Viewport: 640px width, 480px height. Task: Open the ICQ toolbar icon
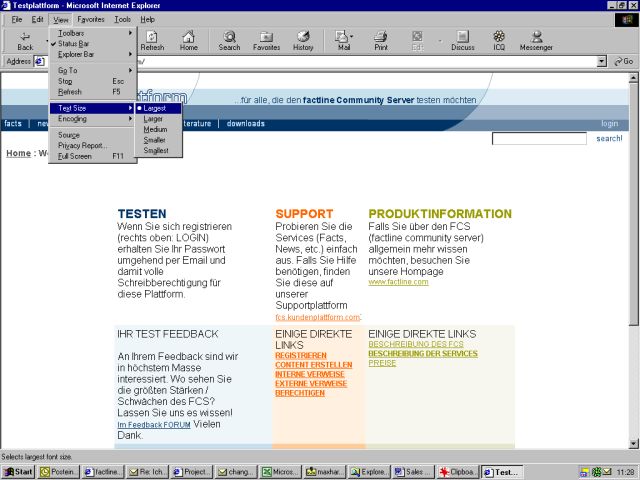coord(498,40)
